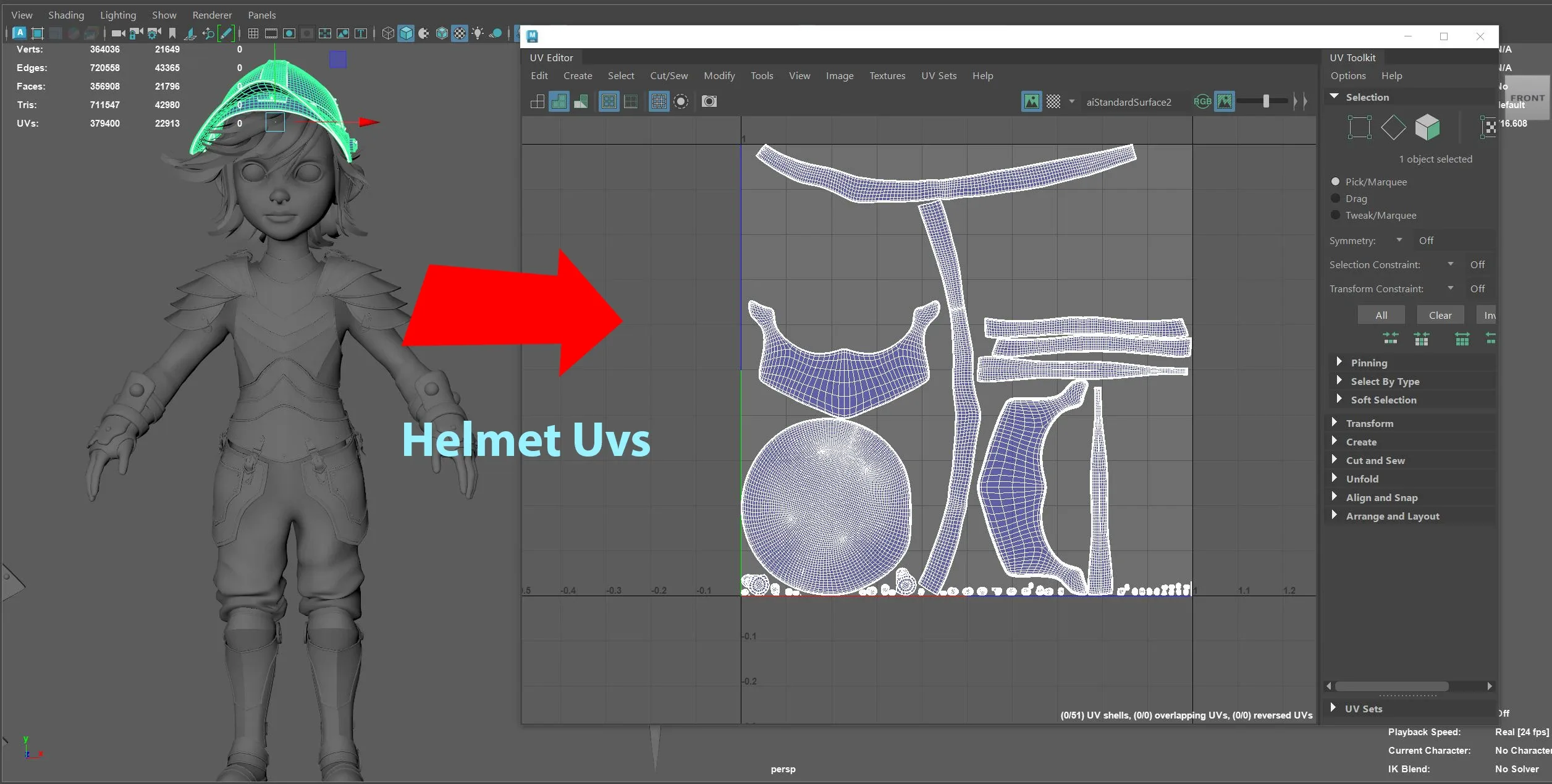Open texture image dropdown arrow beside checker icon

coord(1072,101)
